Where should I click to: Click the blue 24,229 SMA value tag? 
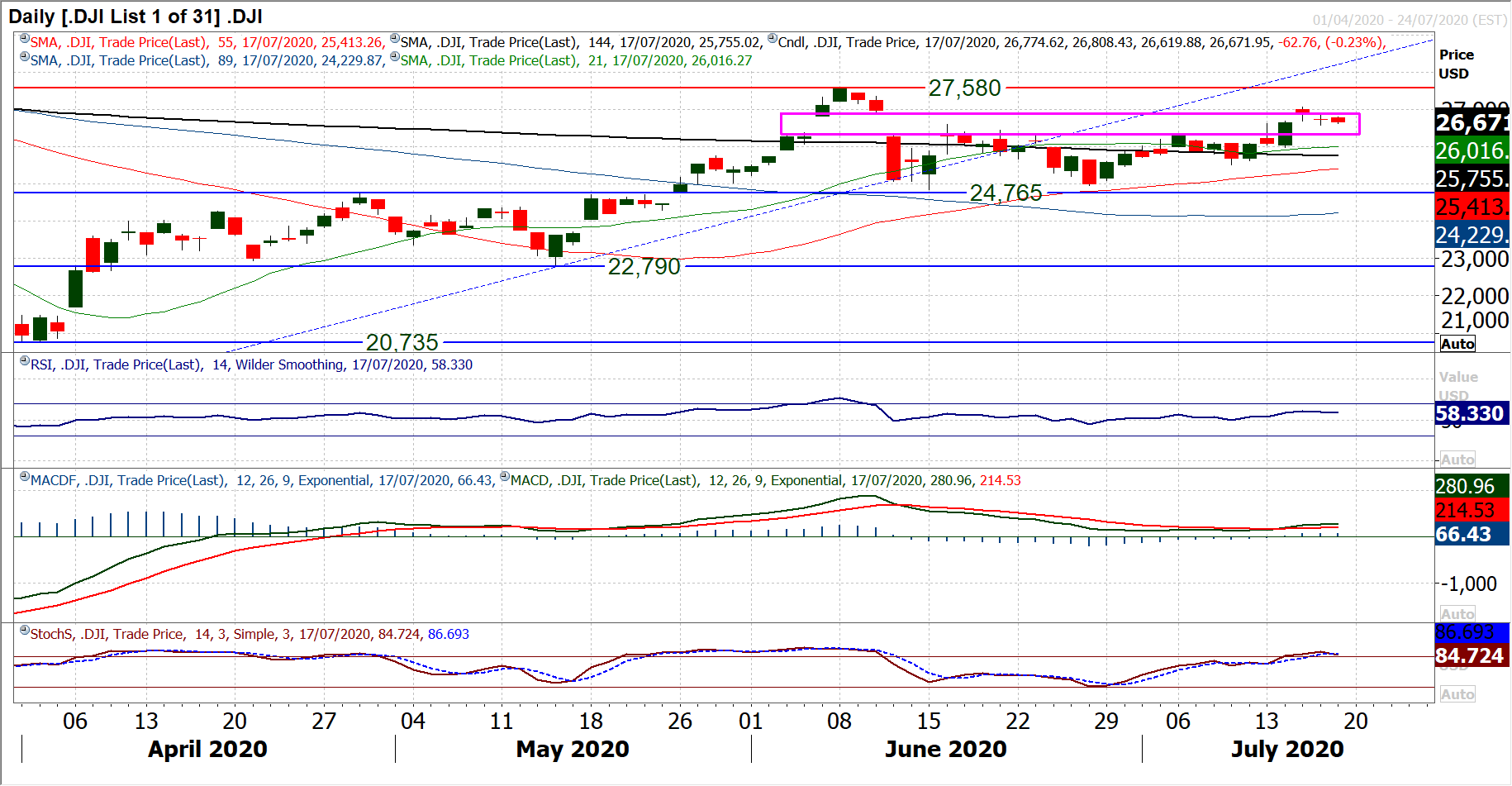point(1472,235)
